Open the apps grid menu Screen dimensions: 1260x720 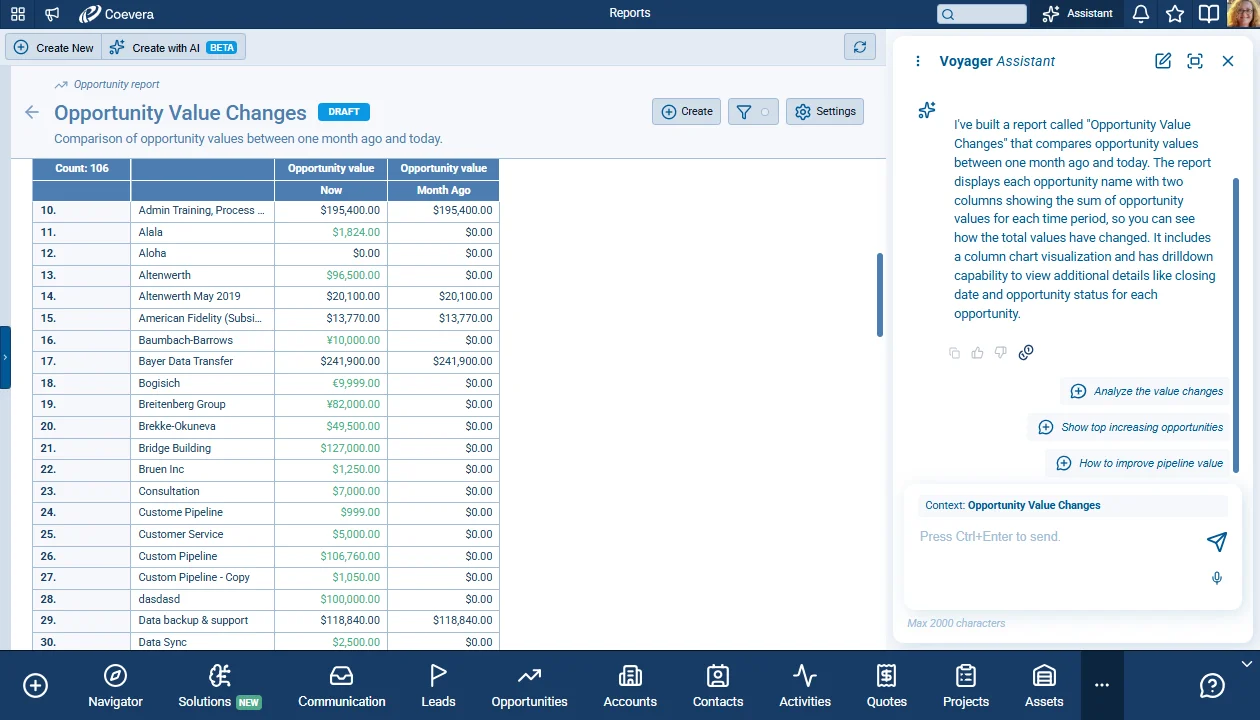pos(18,14)
